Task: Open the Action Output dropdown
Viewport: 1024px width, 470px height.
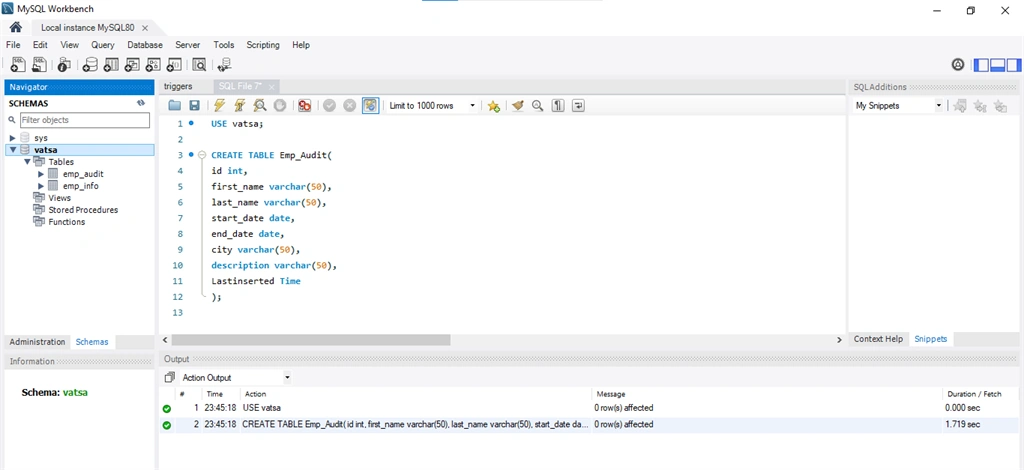Action: (x=236, y=377)
